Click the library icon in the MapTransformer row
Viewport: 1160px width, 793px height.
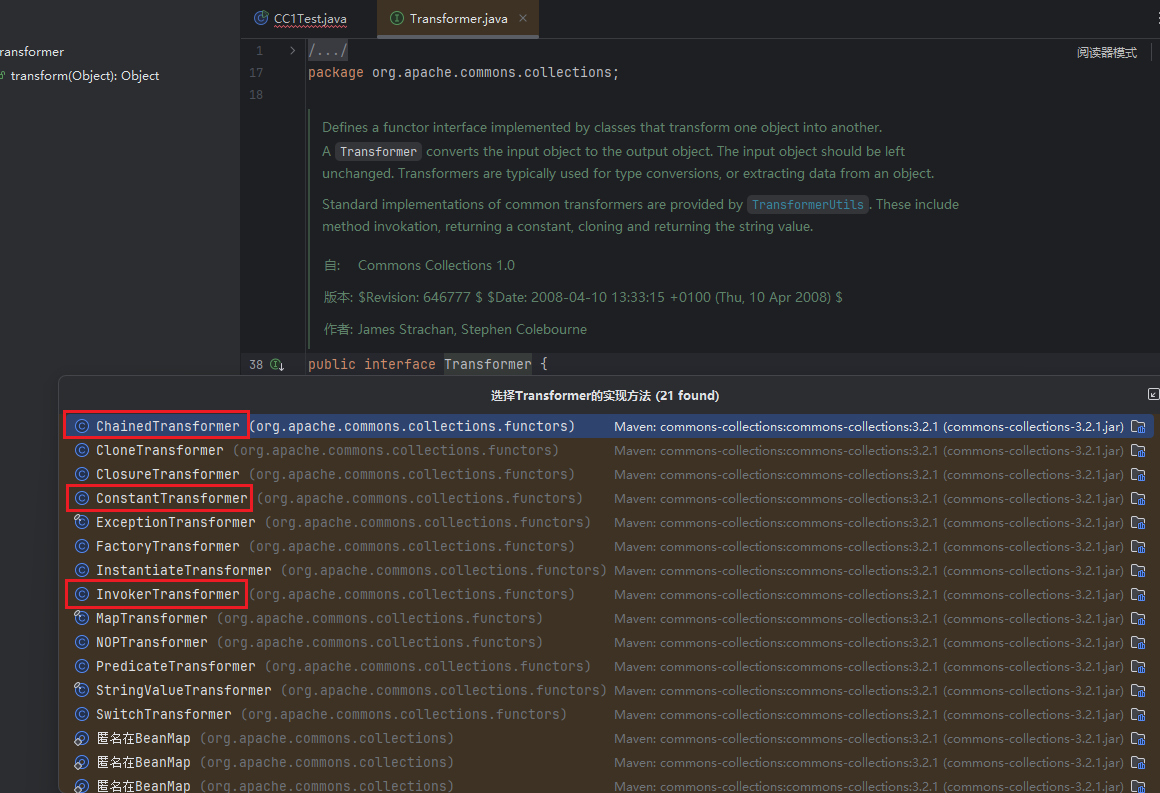coord(1137,618)
